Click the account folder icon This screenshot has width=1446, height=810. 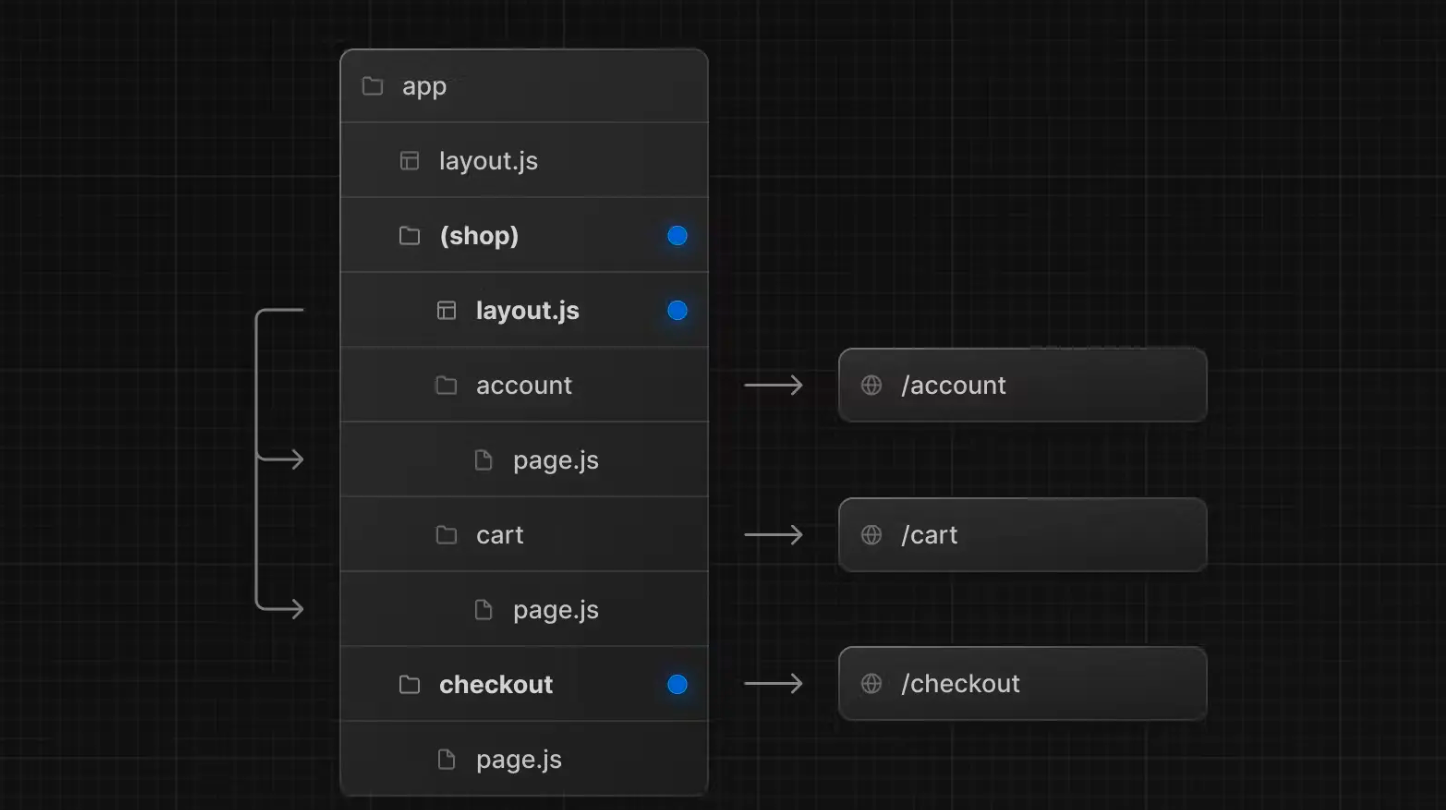click(x=446, y=385)
